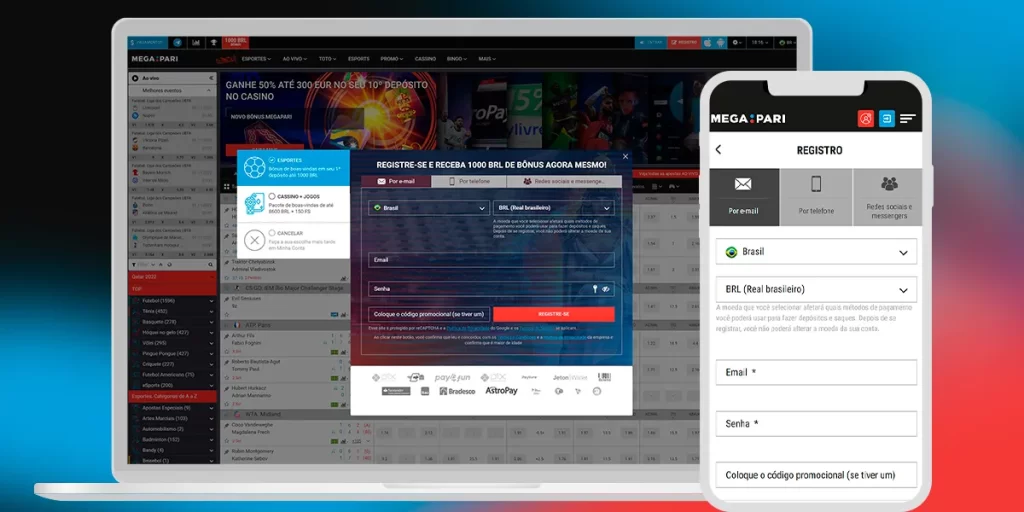The height and width of the screenshot is (512, 1024).
Task: Collapse the Ao vivo sidebar panel
Action: pyautogui.click(x=211, y=78)
